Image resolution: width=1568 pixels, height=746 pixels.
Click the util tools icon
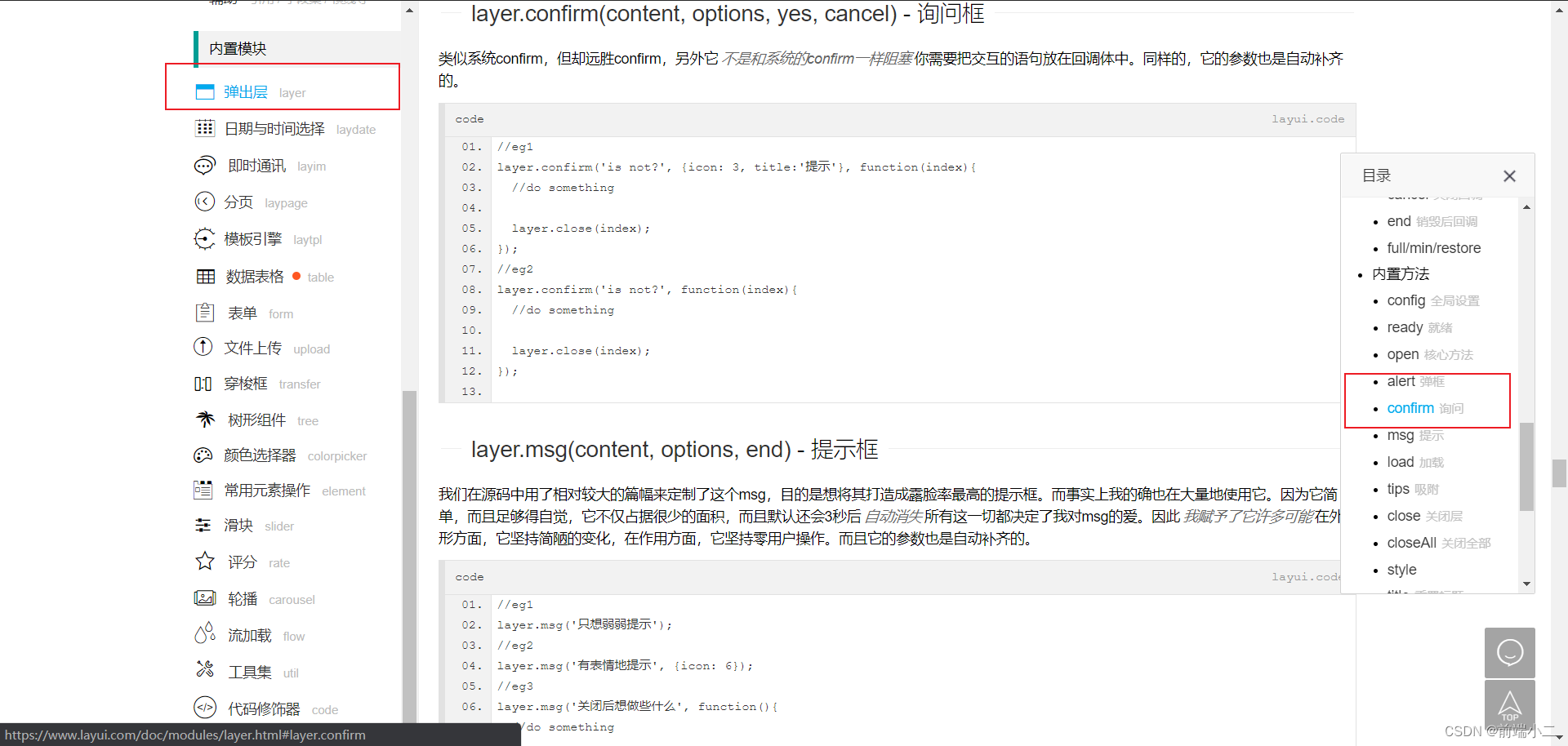[x=205, y=670]
